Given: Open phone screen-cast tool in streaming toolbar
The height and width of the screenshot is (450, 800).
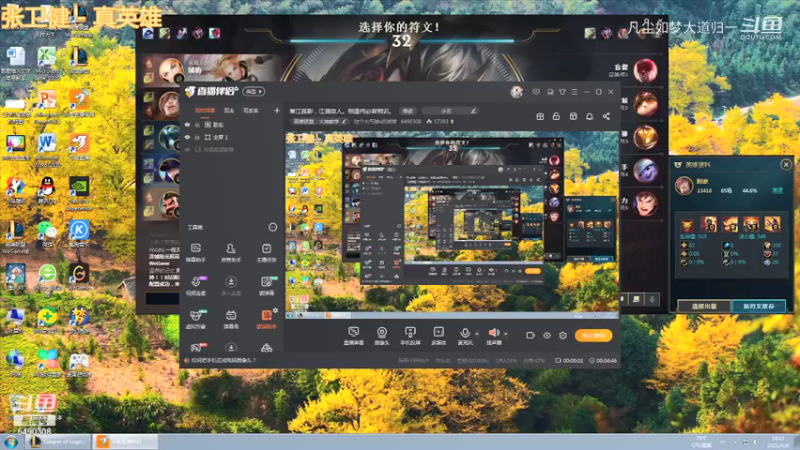Looking at the screenshot, I should tap(410, 335).
